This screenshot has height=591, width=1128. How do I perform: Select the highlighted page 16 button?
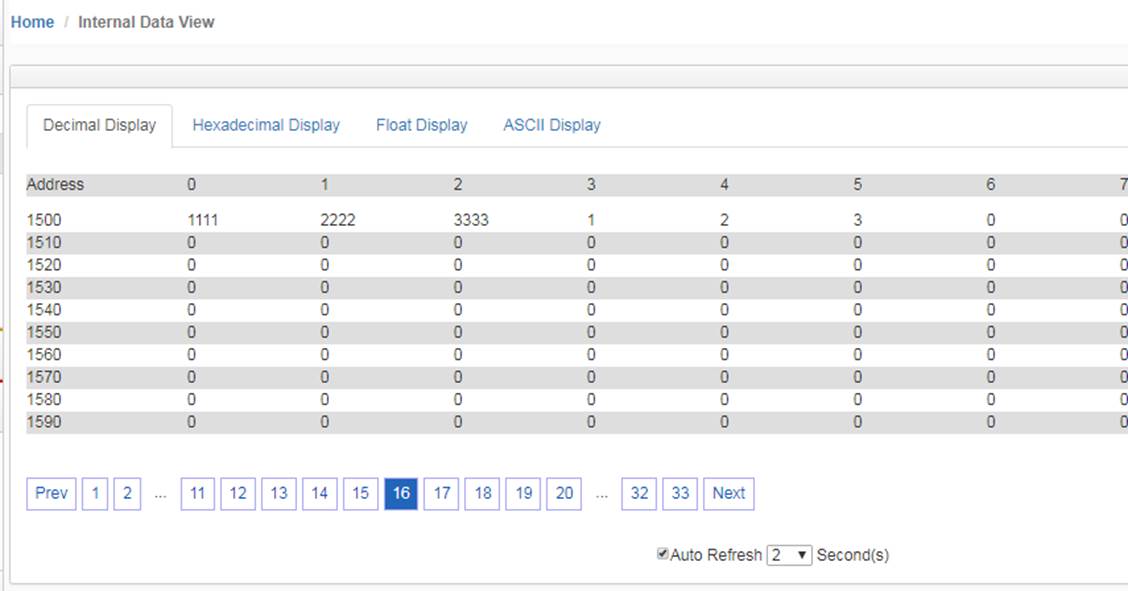click(401, 494)
